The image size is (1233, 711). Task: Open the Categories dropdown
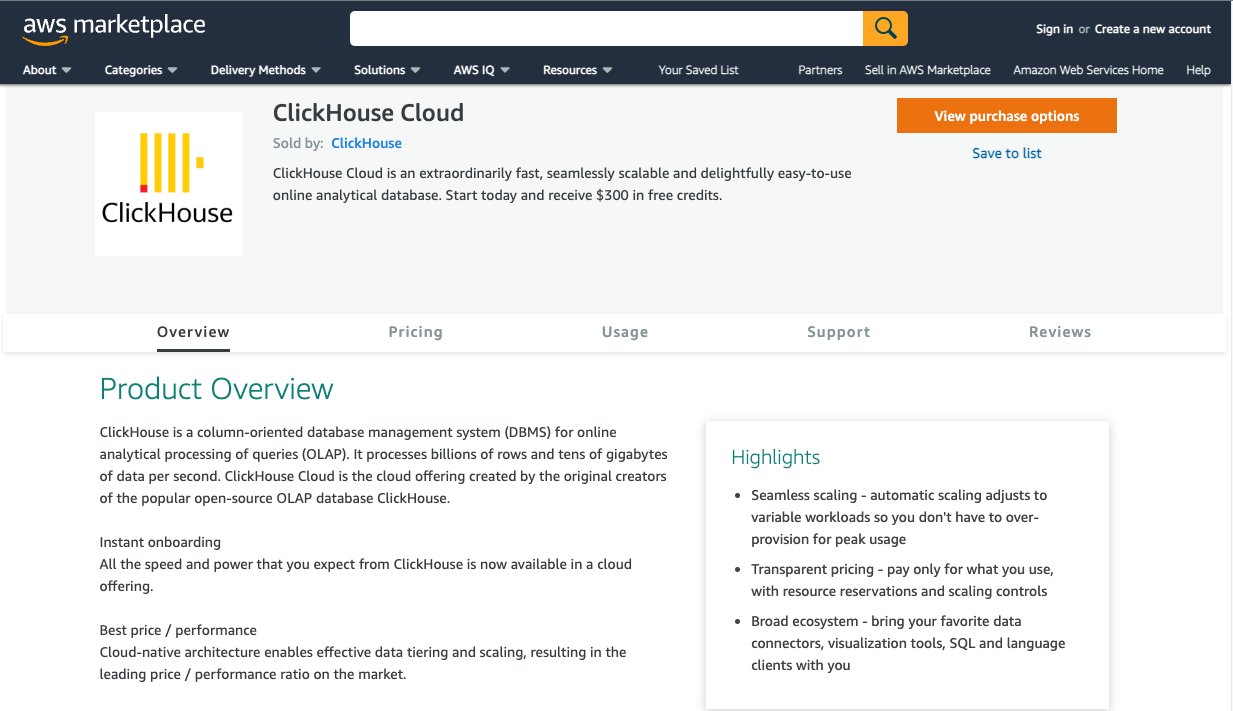[140, 70]
